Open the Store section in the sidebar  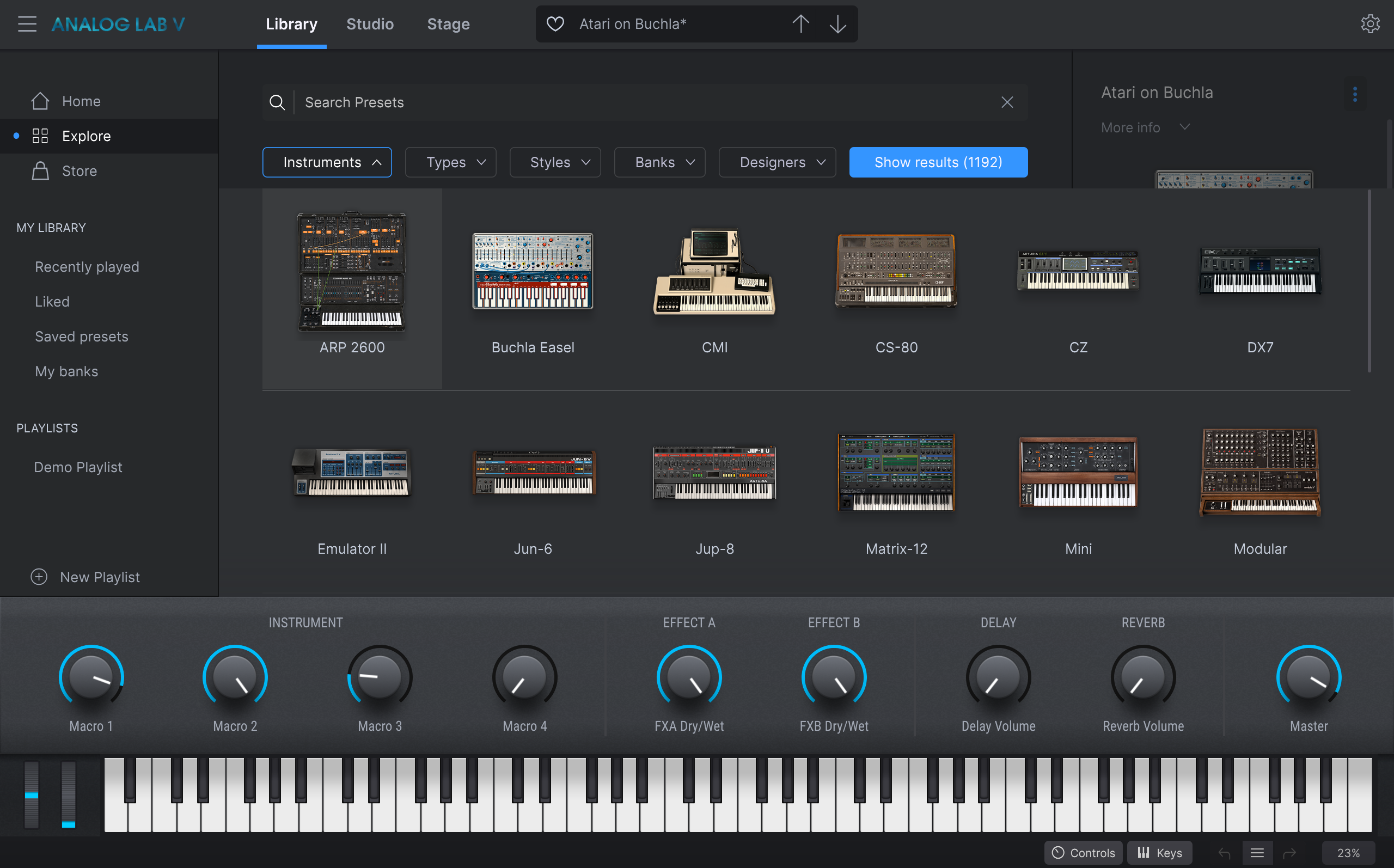point(79,171)
